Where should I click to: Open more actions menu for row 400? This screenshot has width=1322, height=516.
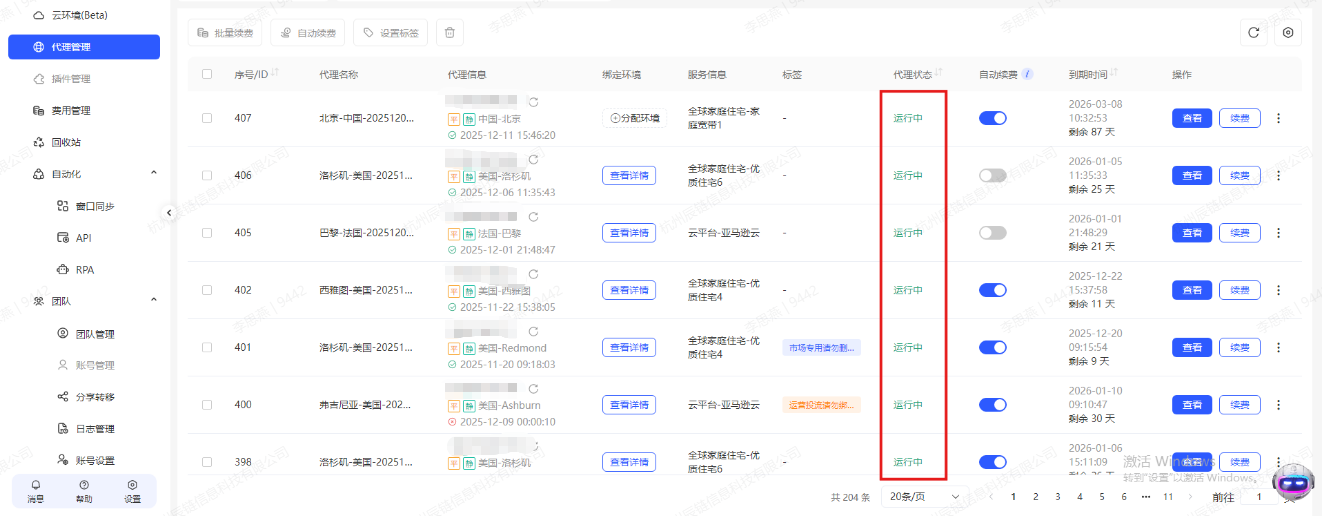(1278, 405)
